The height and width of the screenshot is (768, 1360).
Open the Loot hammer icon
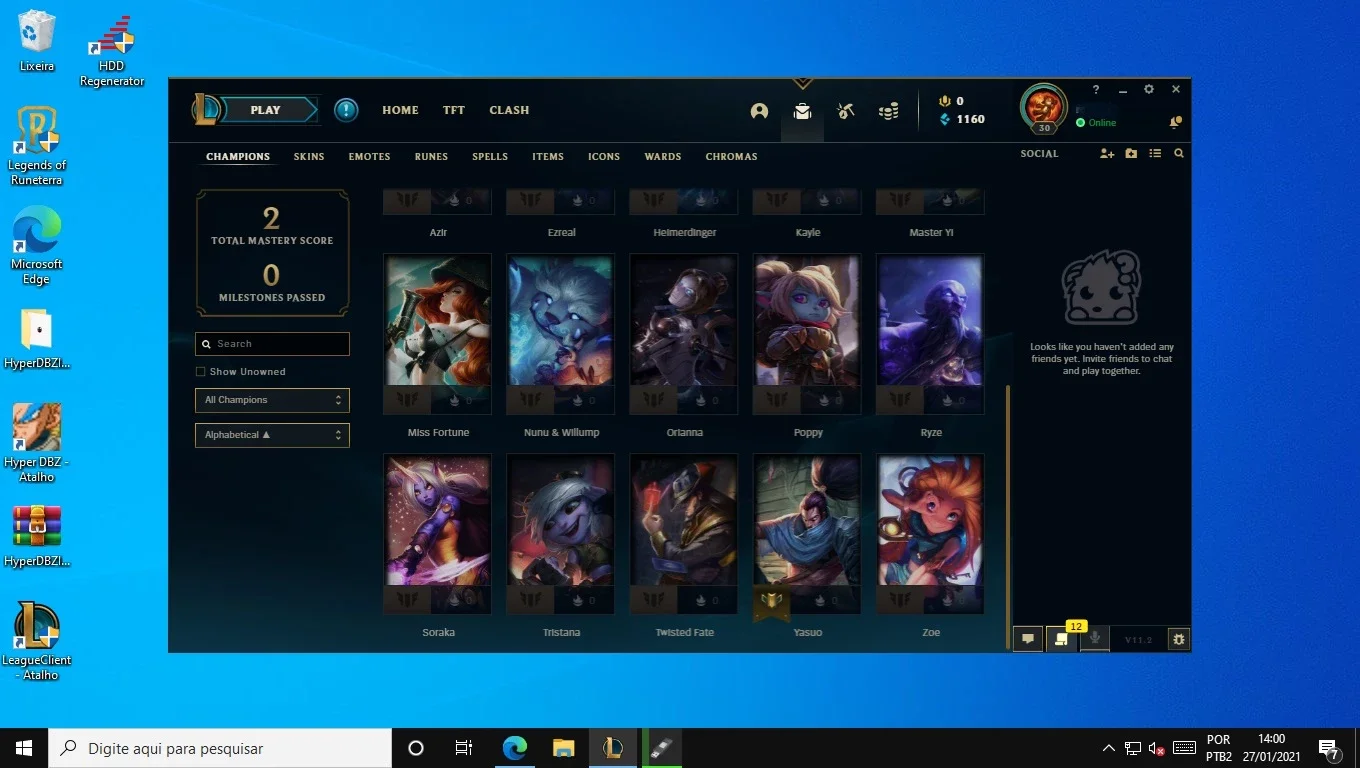click(846, 111)
